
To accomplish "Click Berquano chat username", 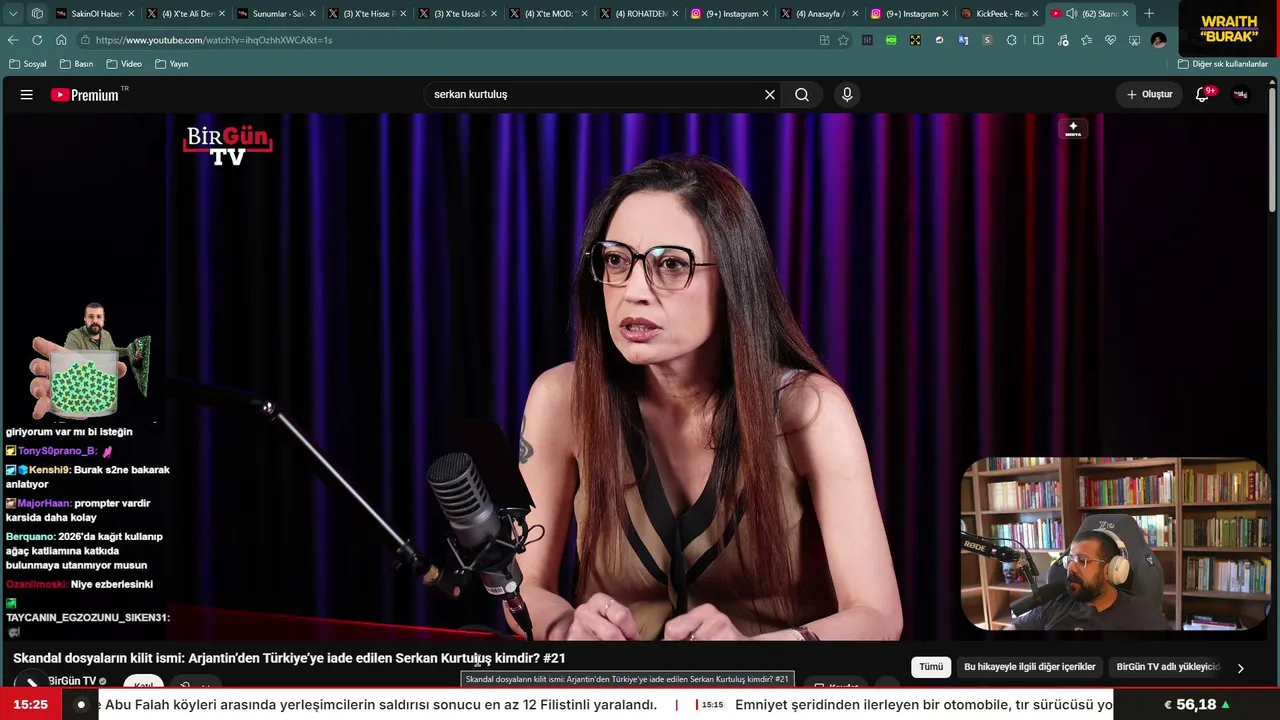I will click(30, 537).
